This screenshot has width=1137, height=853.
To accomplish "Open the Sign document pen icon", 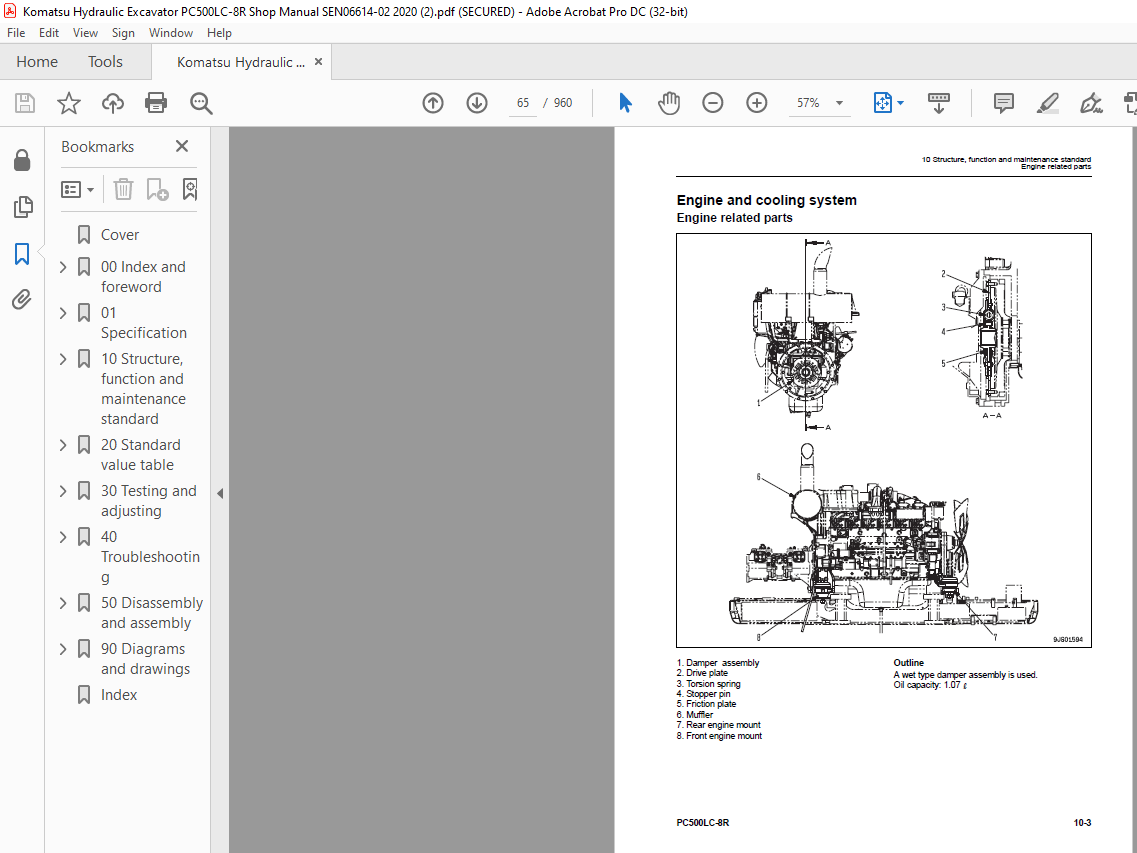I will pyautogui.click(x=1091, y=103).
